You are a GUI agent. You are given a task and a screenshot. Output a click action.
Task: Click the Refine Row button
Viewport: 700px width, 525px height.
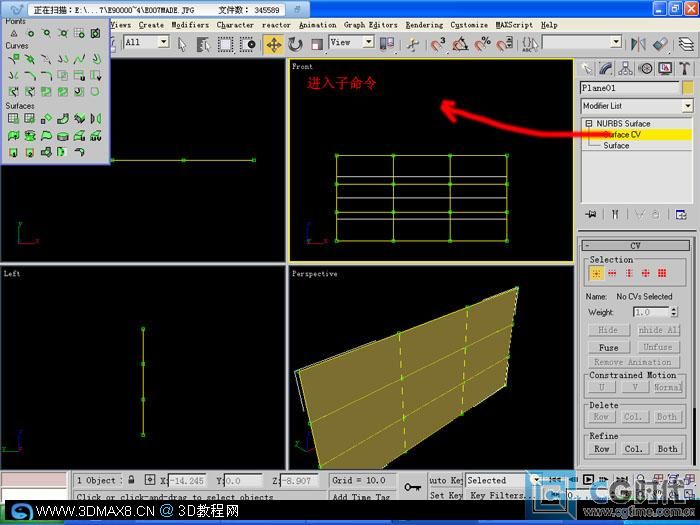(601, 449)
